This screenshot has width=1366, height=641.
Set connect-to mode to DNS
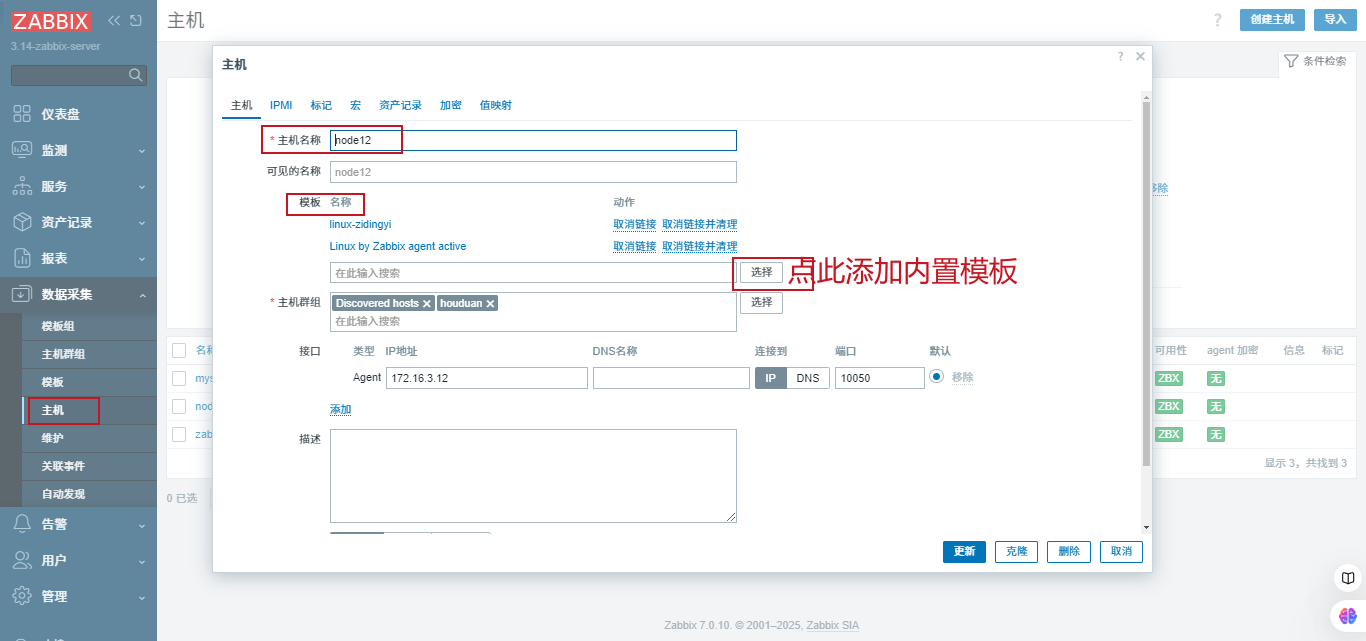pos(808,378)
